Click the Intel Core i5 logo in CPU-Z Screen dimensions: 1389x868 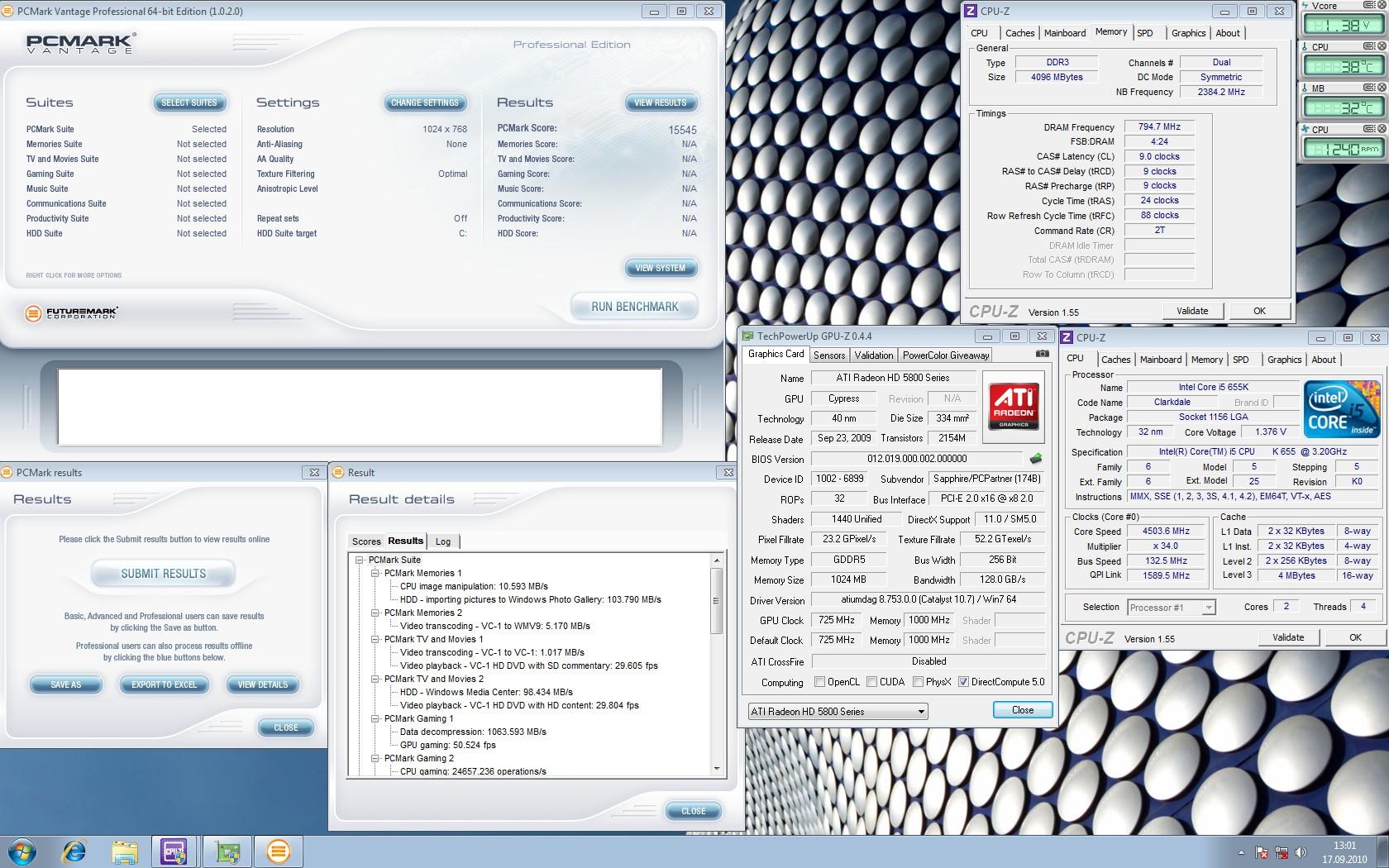[1341, 409]
